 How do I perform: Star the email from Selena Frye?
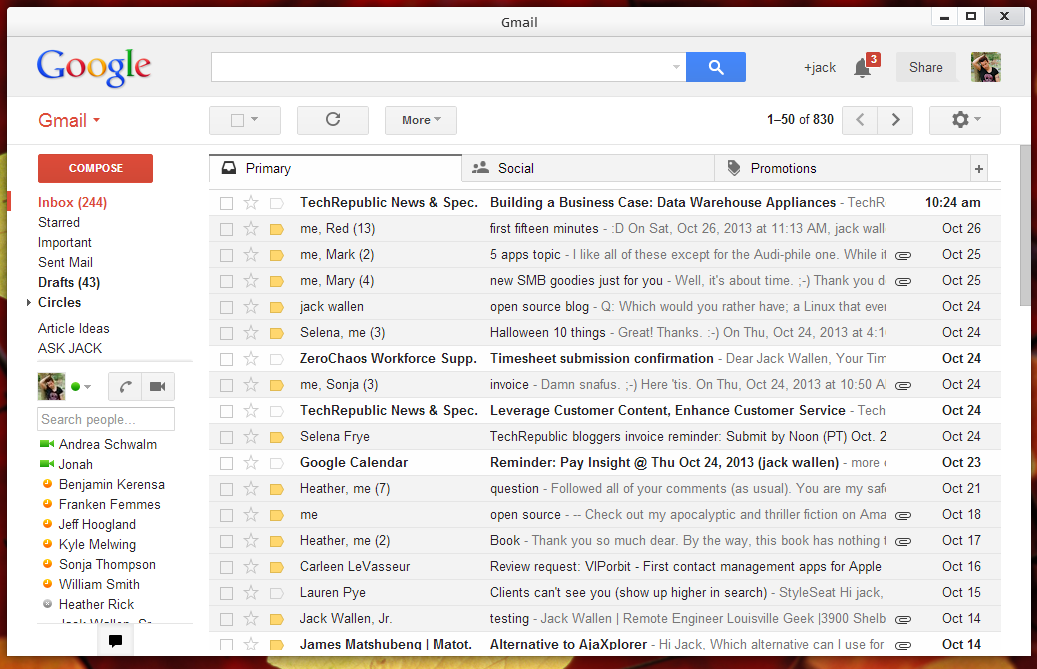click(251, 436)
